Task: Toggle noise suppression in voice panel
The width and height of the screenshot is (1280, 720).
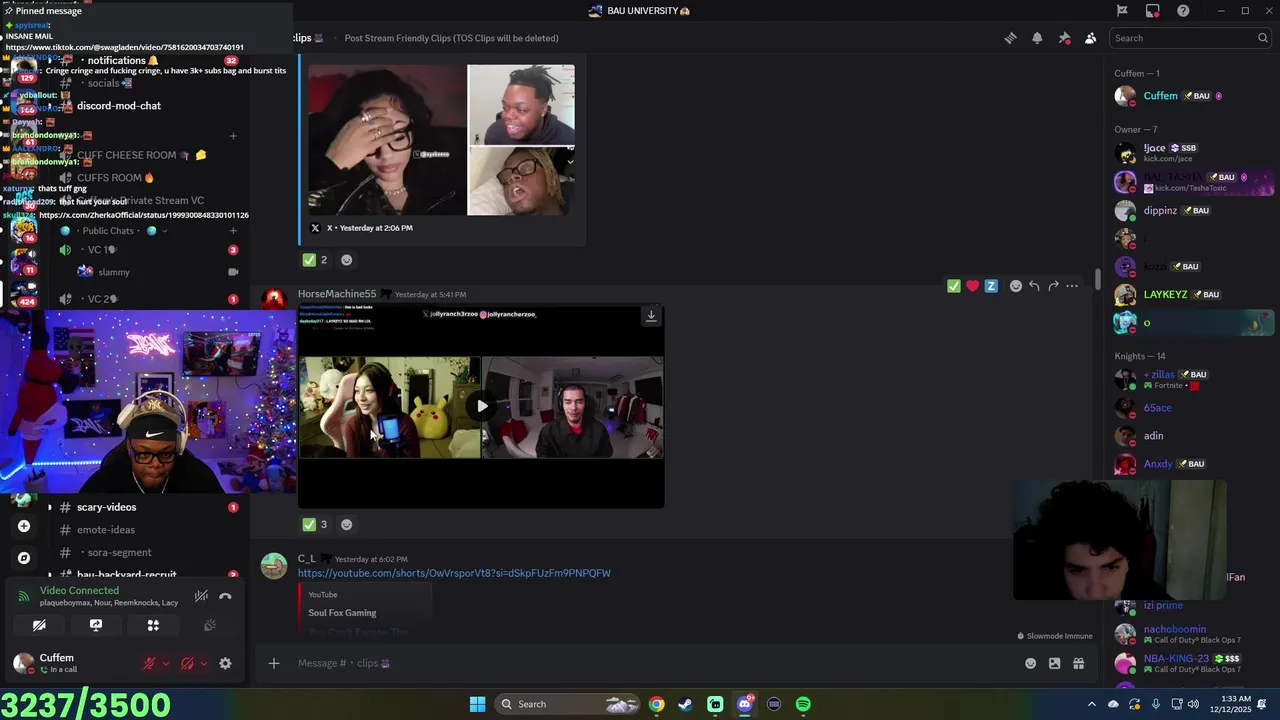Action: coord(201,596)
